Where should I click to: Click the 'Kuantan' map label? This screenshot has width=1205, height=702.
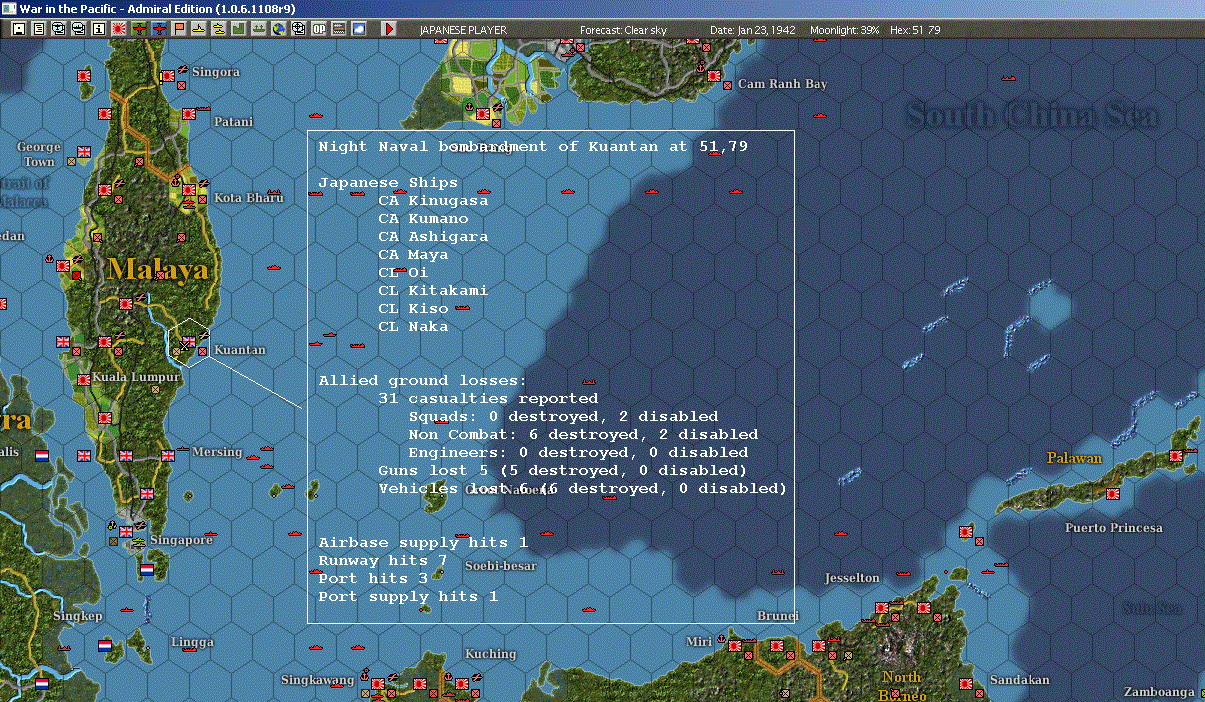pyautogui.click(x=240, y=350)
